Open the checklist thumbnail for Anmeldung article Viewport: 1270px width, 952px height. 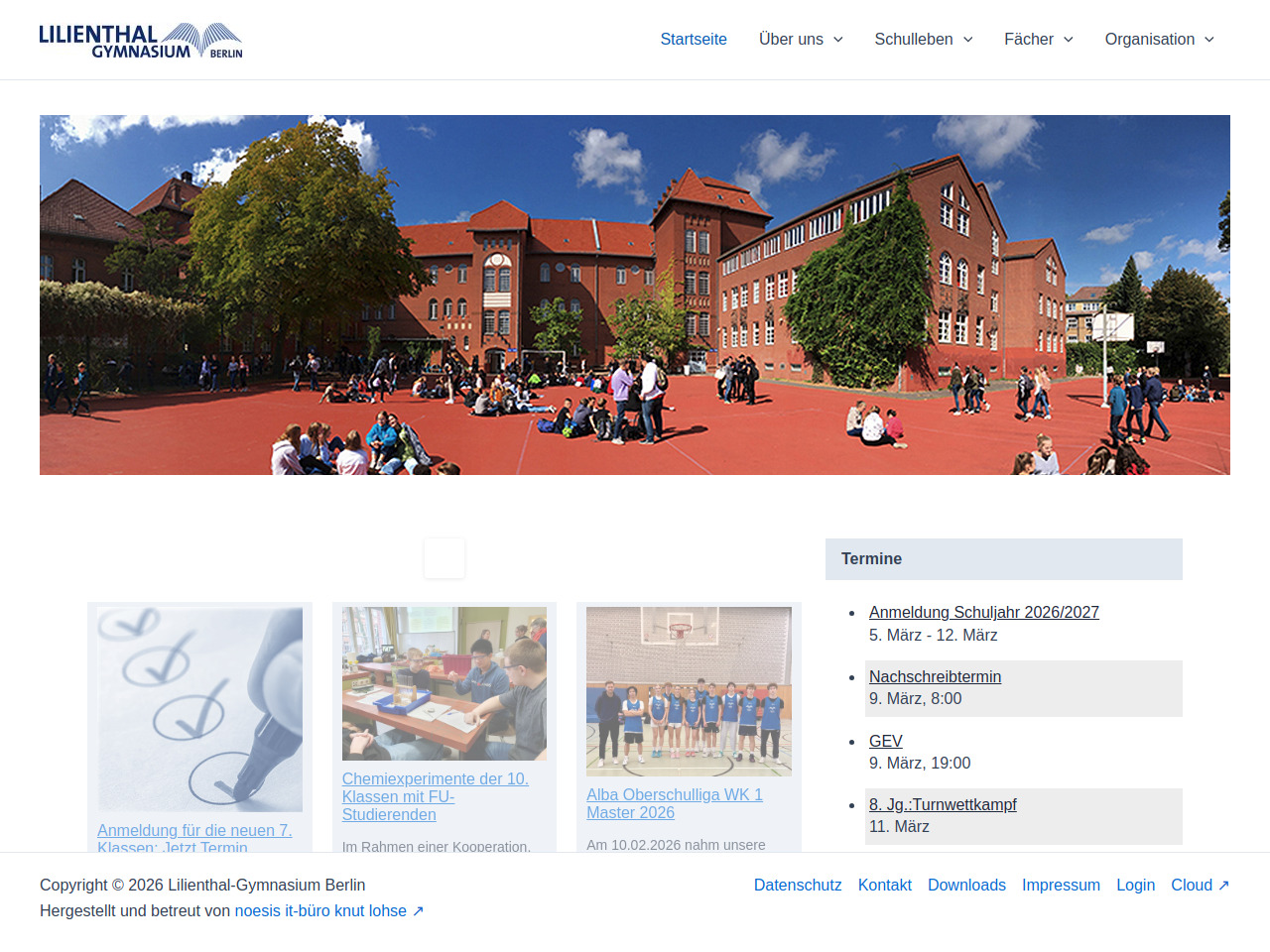[200, 709]
